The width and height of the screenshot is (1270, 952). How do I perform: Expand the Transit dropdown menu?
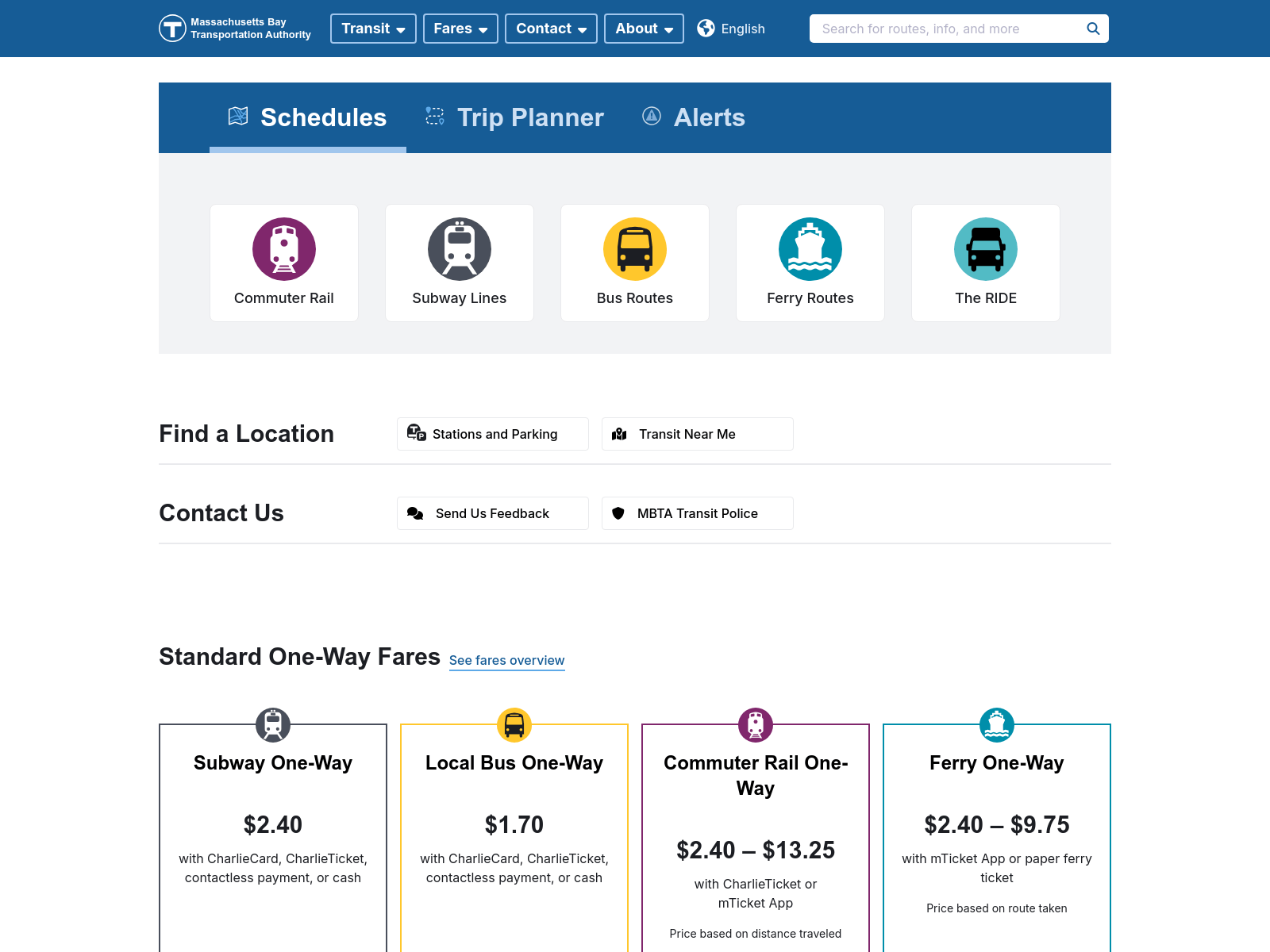[373, 29]
